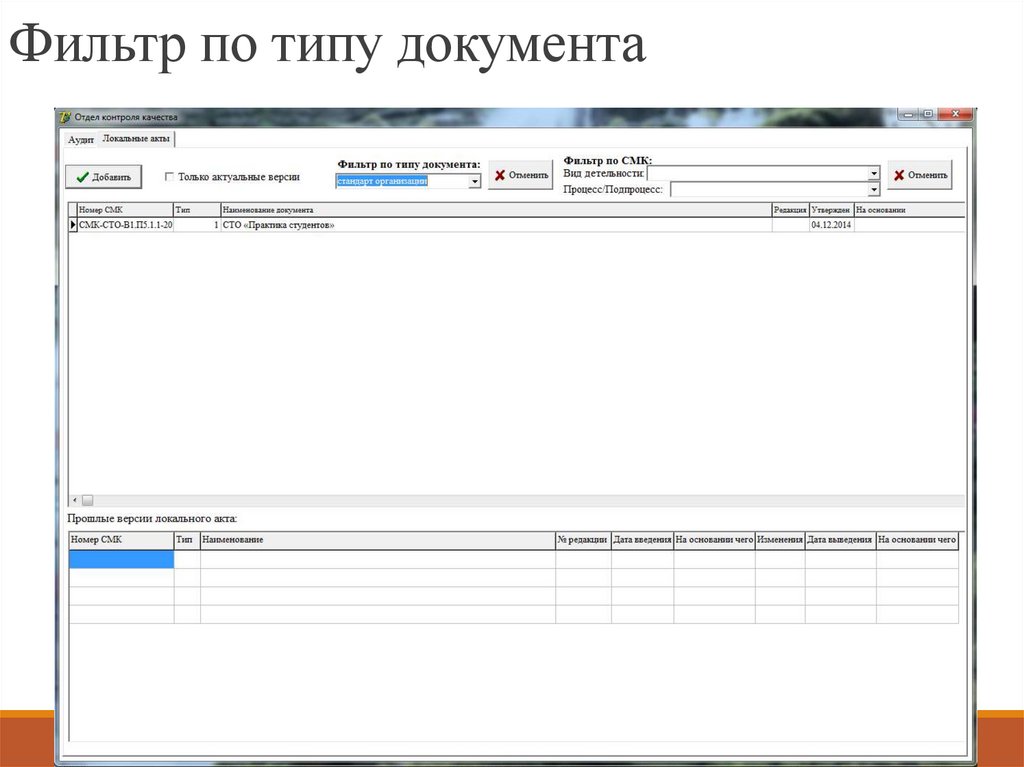1024x767 pixels.
Task: Click the horizontal scrollbar left arrow
Action: click(x=75, y=500)
